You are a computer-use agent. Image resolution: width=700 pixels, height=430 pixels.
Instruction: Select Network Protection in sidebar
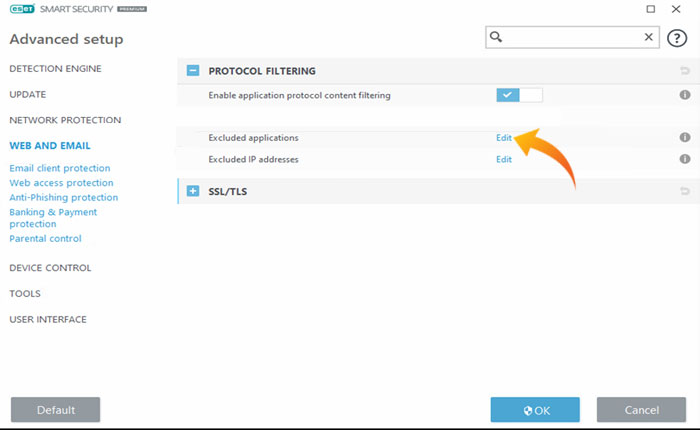click(x=65, y=120)
